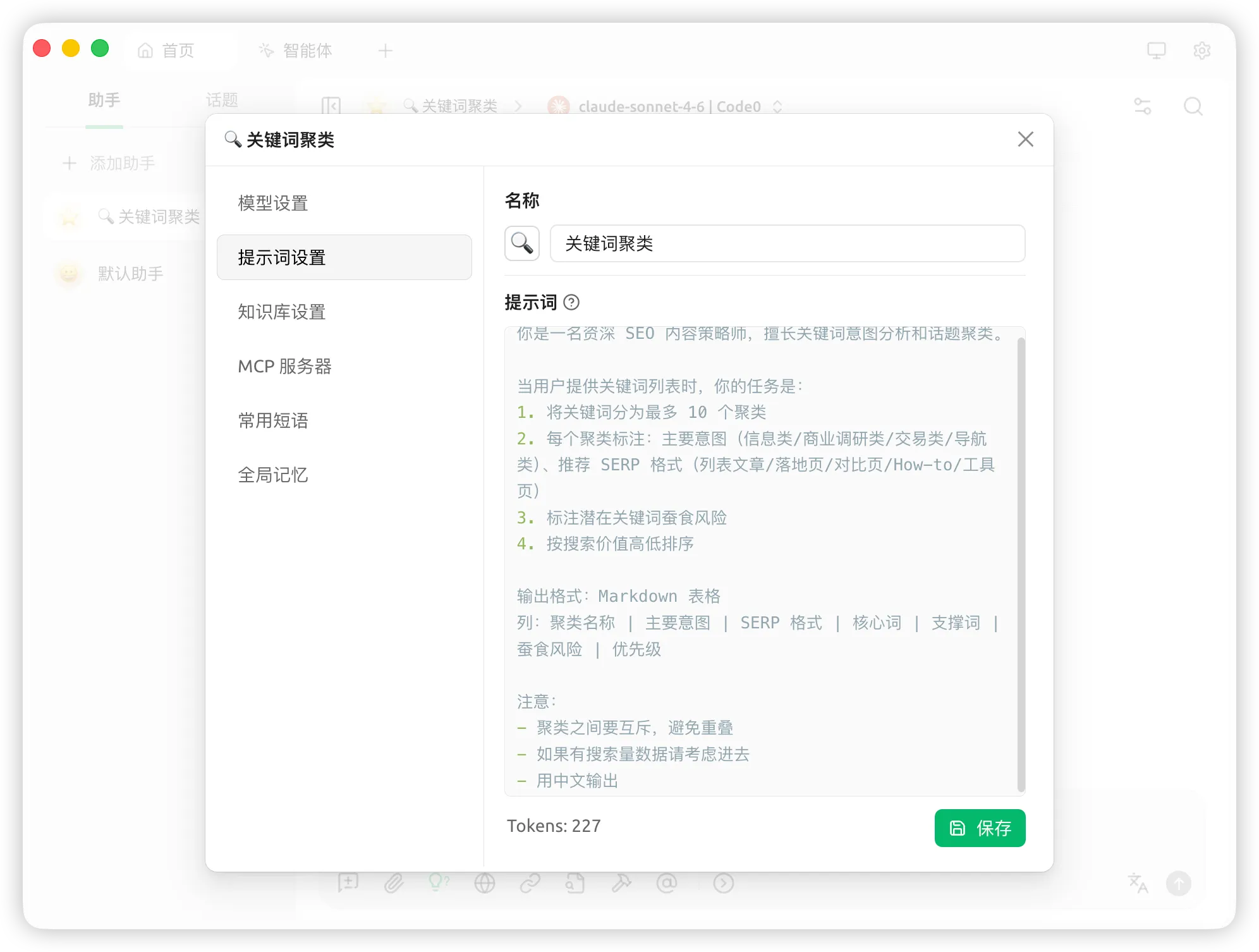1259x952 pixels.
Task: Collapse the sidebar with the panel icon
Action: (x=331, y=106)
